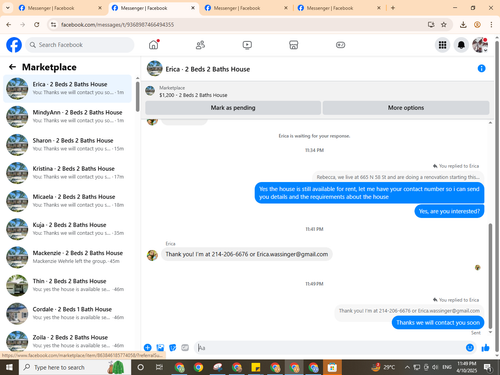
Task: Click 'Thanks we will contact you soon' bubble
Action: [438, 323]
